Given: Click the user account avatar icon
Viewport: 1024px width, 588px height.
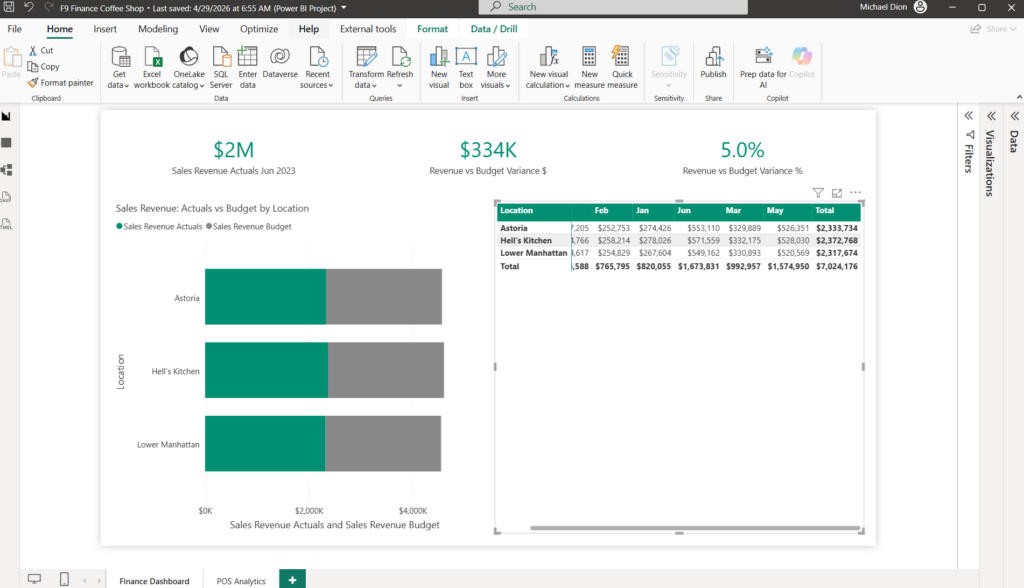Looking at the screenshot, I should (x=920, y=7).
